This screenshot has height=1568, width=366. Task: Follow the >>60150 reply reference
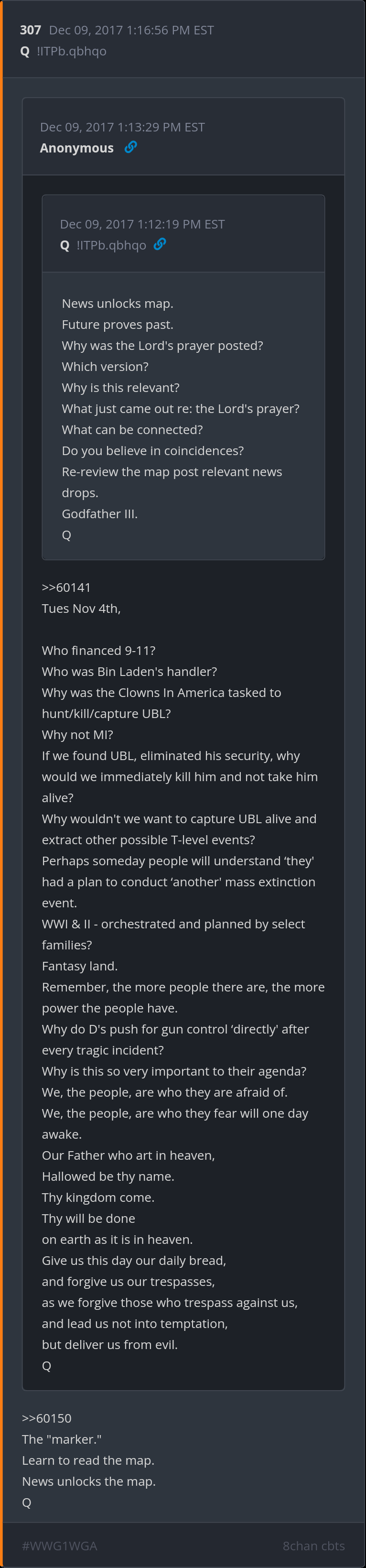(47, 1417)
